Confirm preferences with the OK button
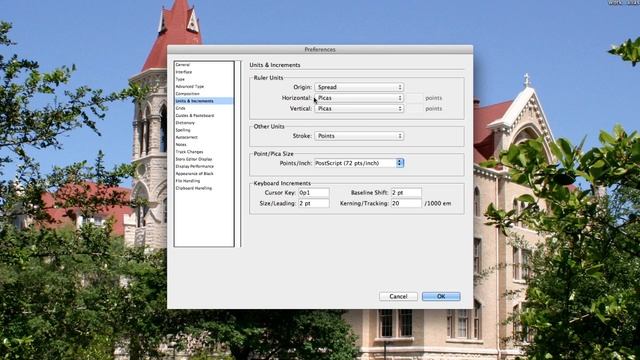Screen dimensions: 640x360 441,296
